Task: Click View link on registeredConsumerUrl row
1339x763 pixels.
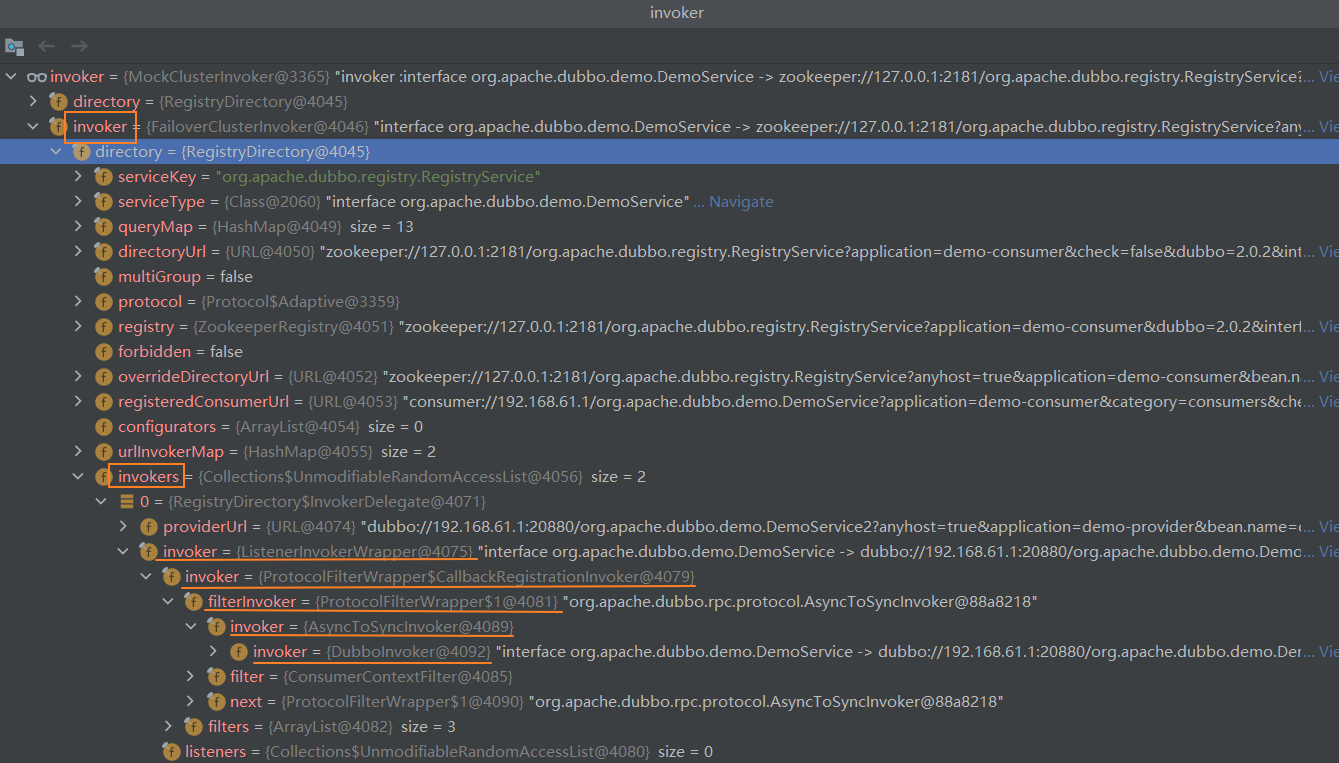Action: 1328,402
